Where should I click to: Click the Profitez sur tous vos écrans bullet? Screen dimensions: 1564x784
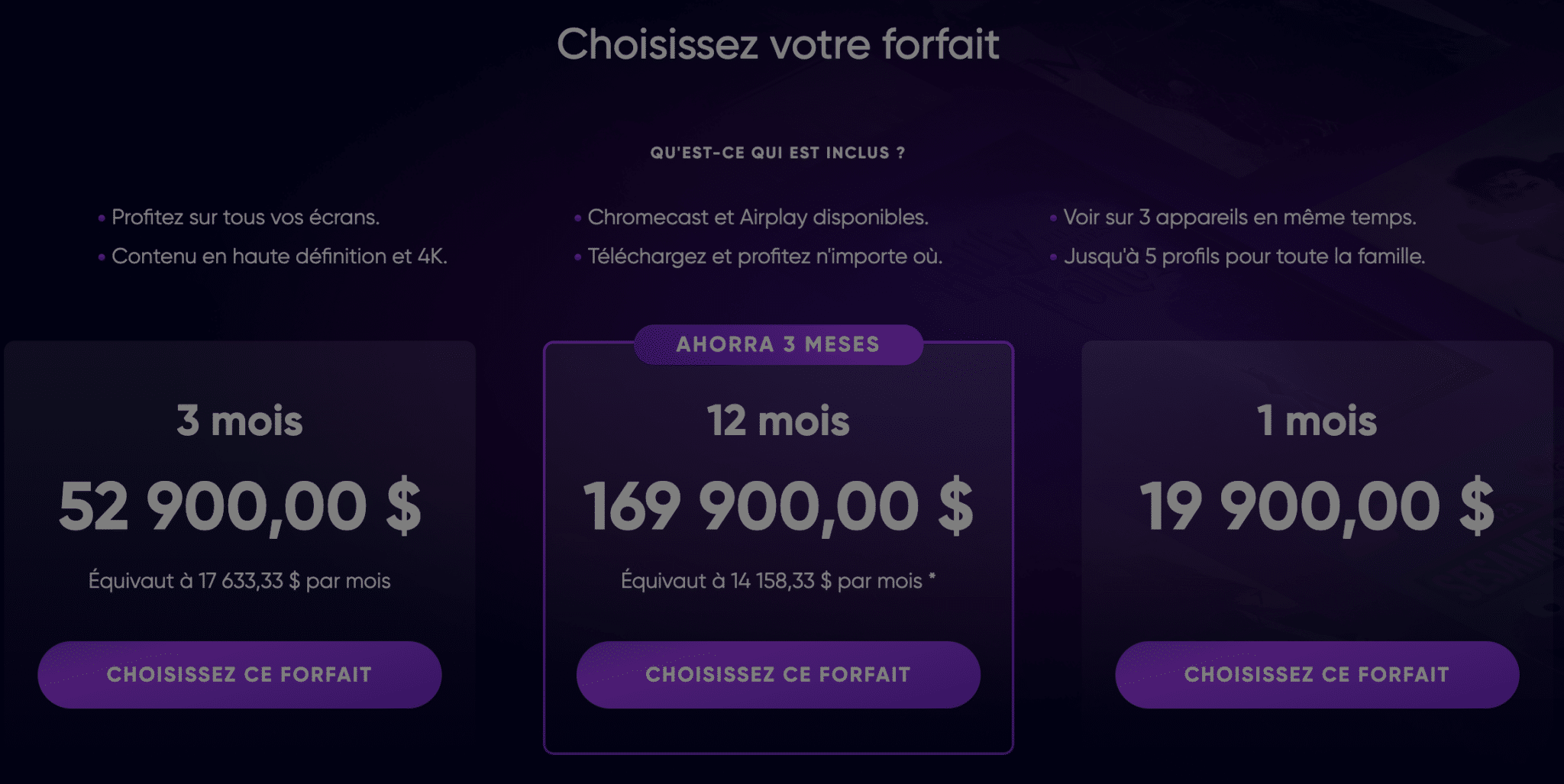244,218
